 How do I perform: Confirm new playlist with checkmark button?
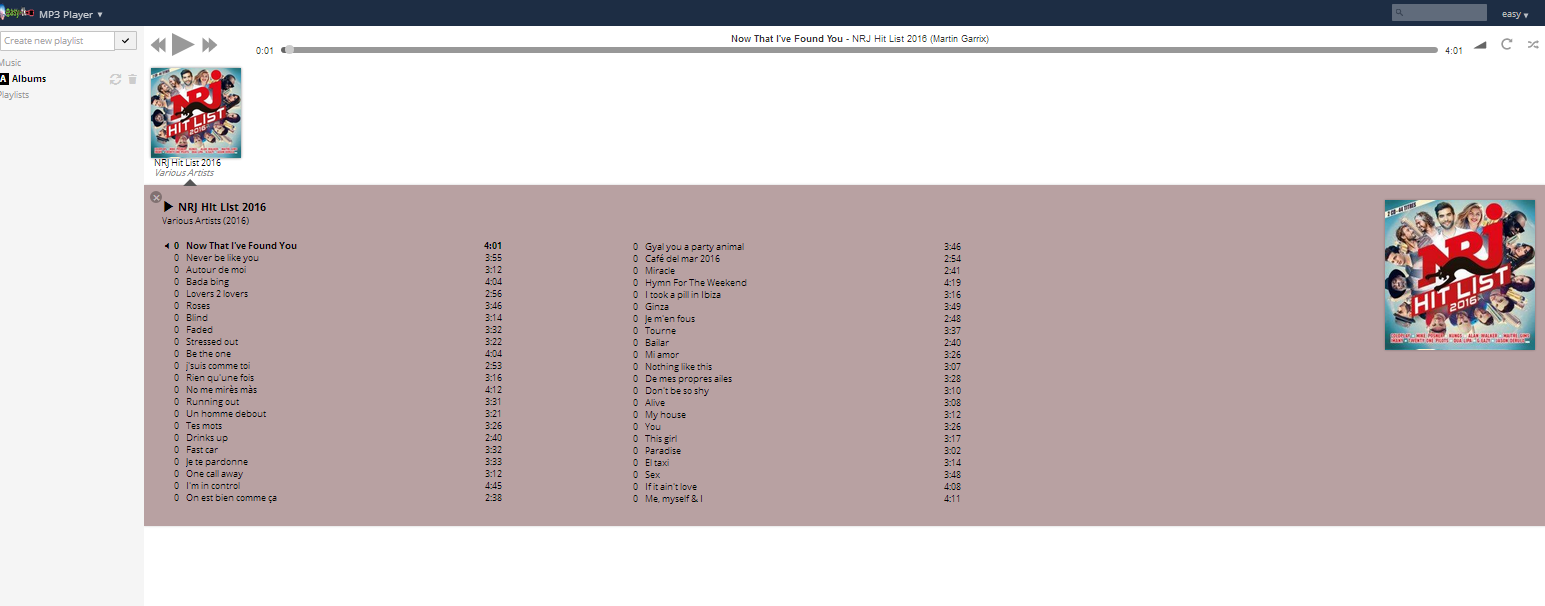point(126,41)
